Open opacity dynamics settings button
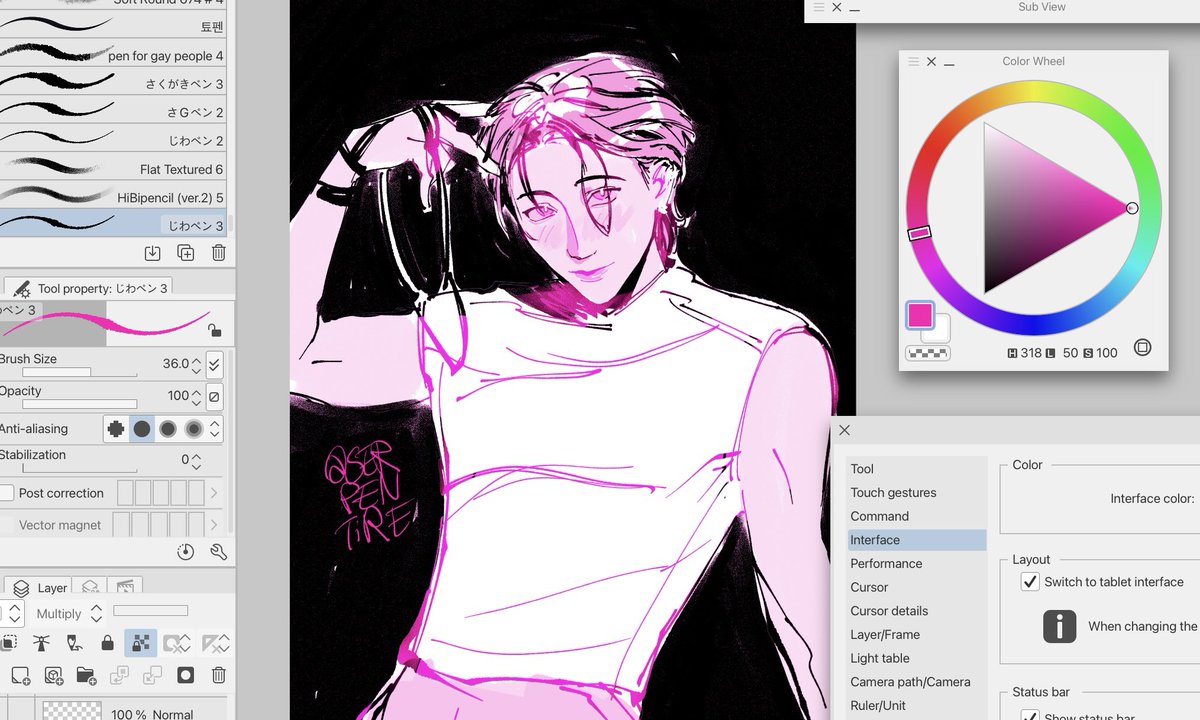1200x720 pixels. (214, 397)
